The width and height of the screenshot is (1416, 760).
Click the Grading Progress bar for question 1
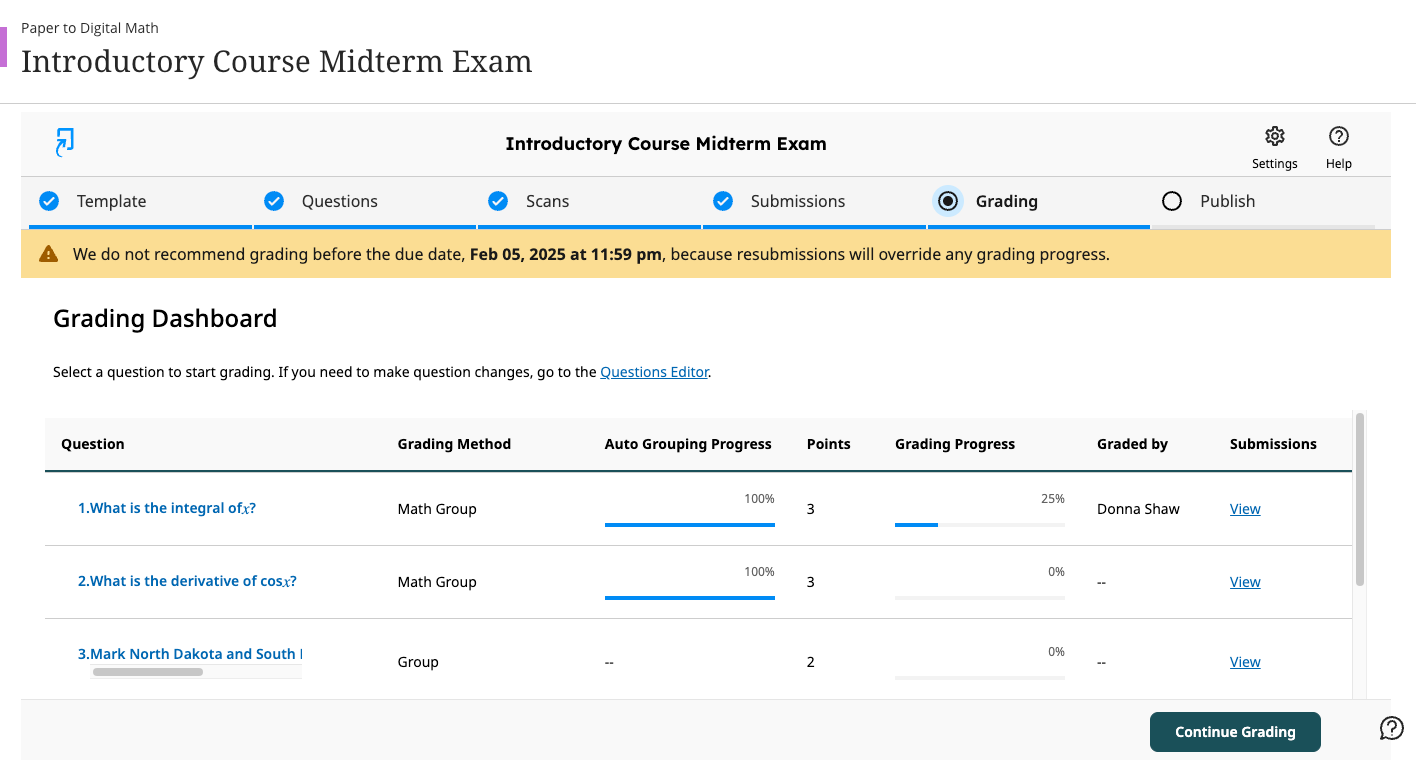tap(979, 523)
